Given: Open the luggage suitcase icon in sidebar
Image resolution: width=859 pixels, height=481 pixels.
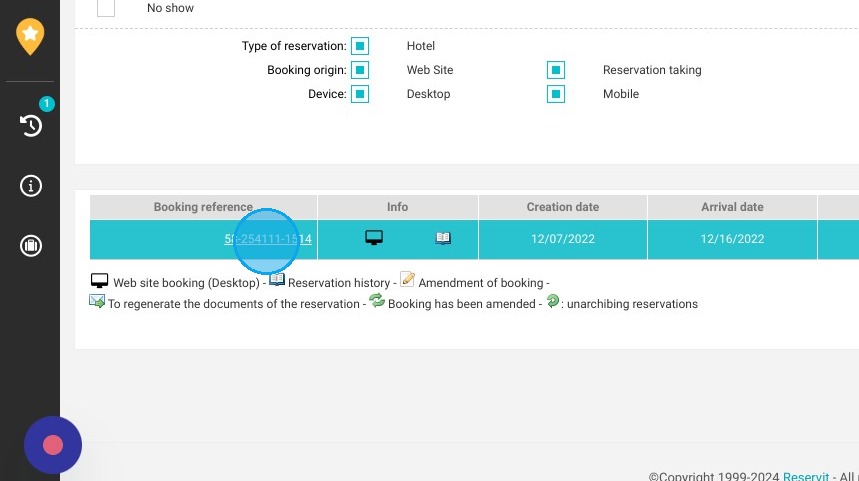Looking at the screenshot, I should [x=31, y=245].
